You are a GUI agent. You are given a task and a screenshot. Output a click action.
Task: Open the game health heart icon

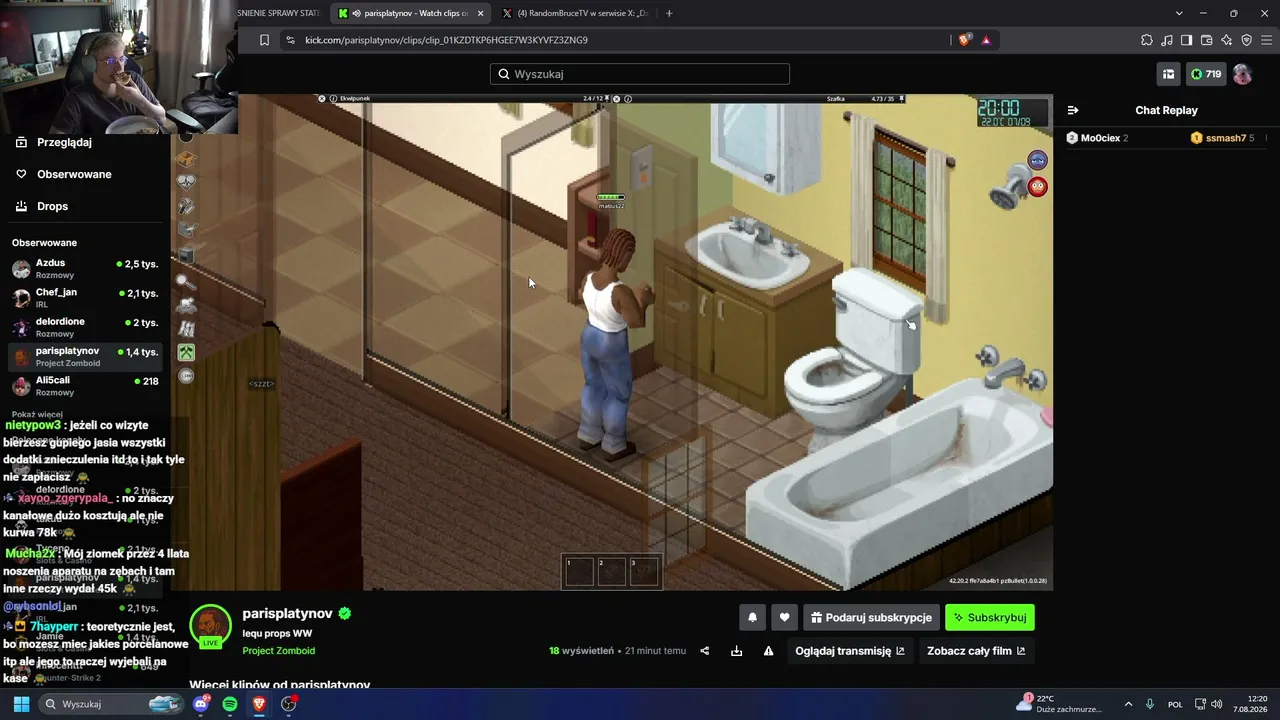pyautogui.click(x=186, y=182)
